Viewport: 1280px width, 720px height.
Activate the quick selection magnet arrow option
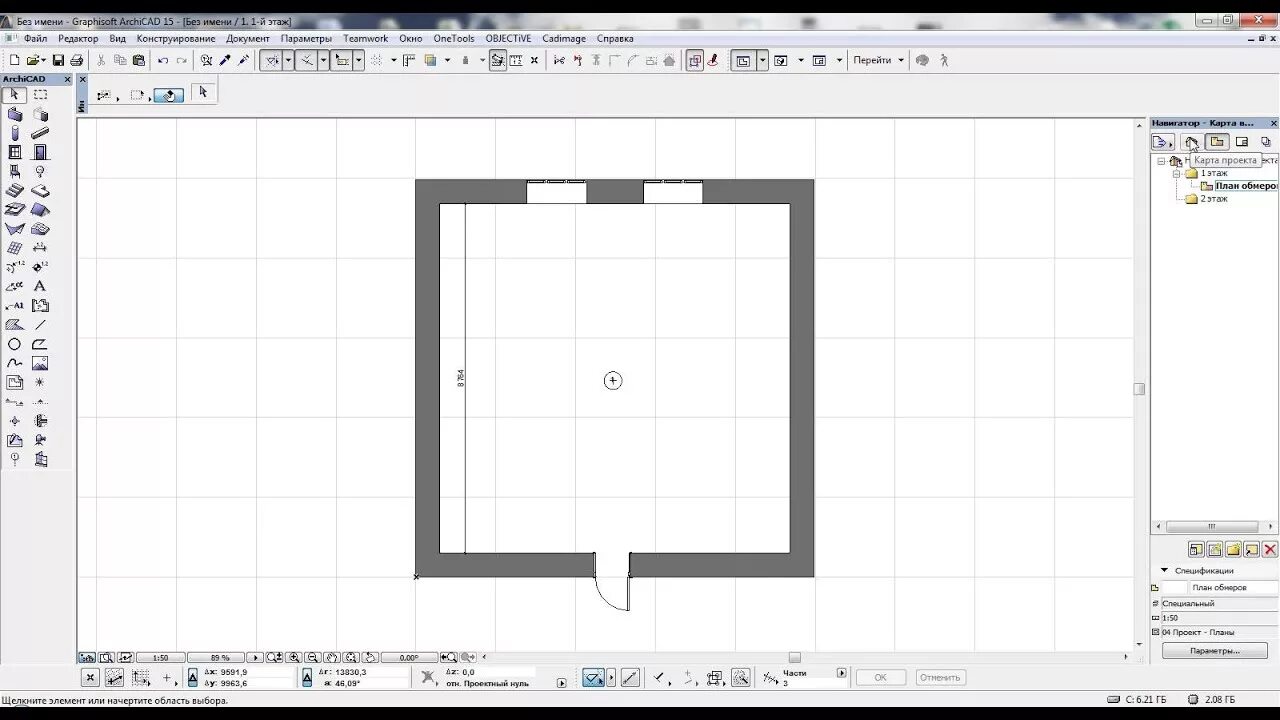168,95
